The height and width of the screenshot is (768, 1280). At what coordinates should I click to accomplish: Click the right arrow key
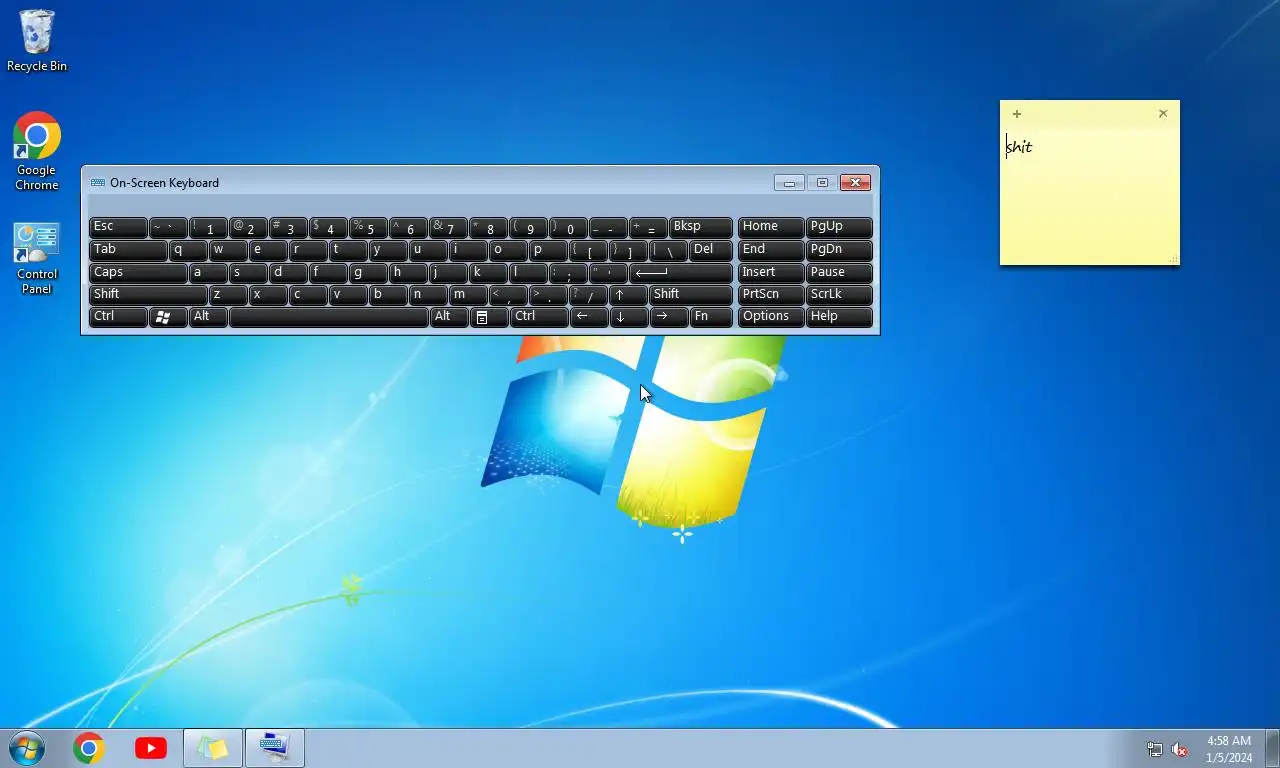click(669, 317)
